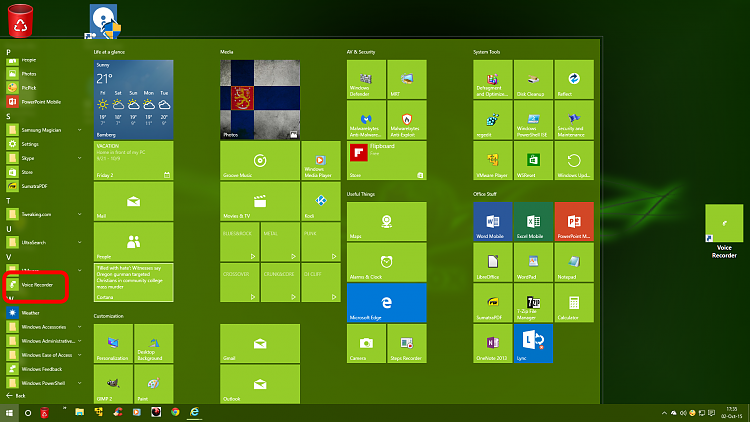Launch the WordPad tile

coord(533,262)
